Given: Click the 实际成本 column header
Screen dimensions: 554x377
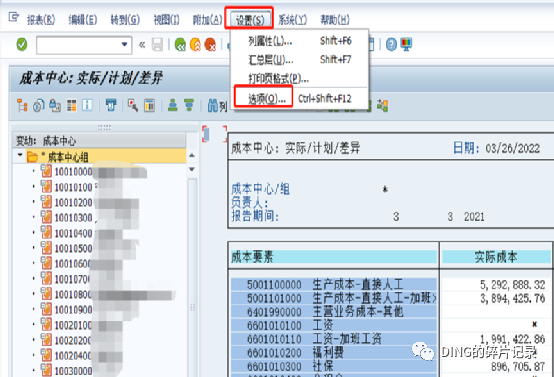Looking at the screenshot, I should pos(496,257).
